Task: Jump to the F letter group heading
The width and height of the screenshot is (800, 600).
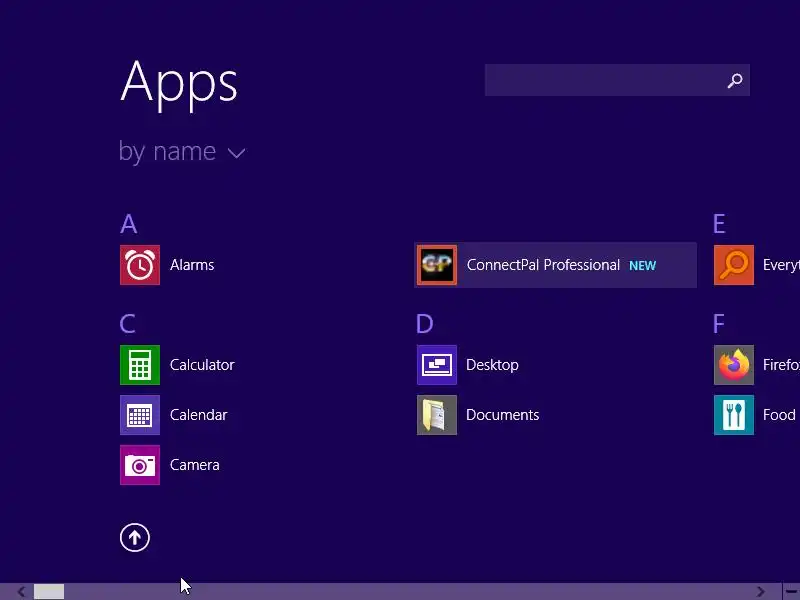Action: click(x=718, y=324)
